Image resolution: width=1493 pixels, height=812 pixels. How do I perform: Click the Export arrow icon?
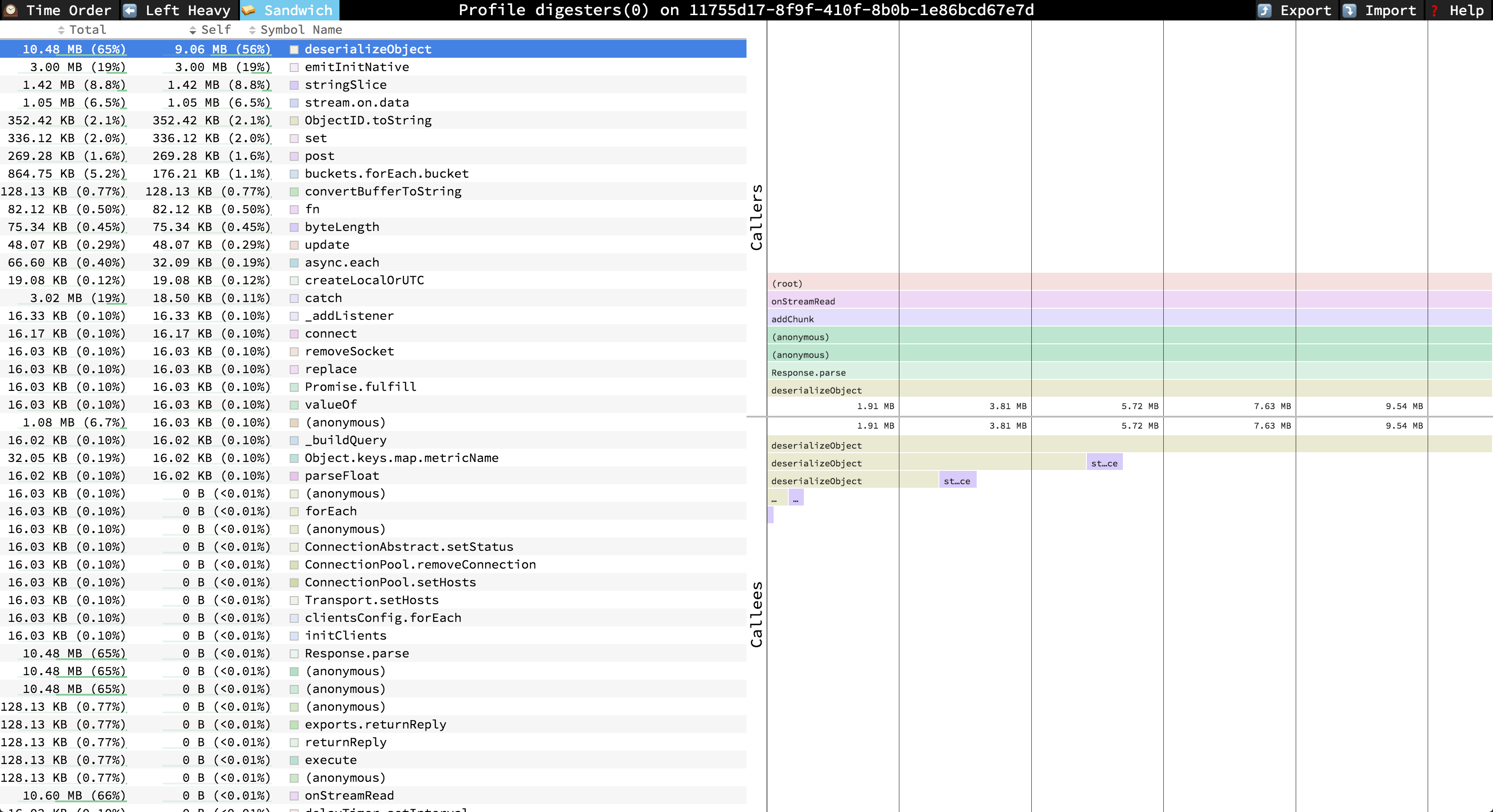(1265, 10)
